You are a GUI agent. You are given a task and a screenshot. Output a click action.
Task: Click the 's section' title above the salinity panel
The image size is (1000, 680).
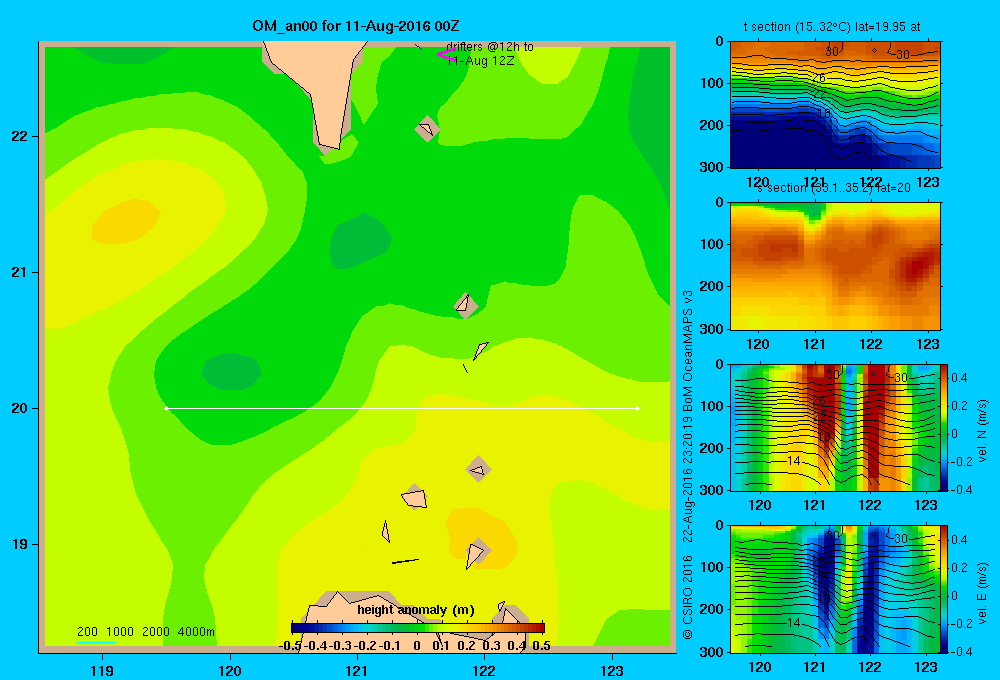[x=833, y=188]
